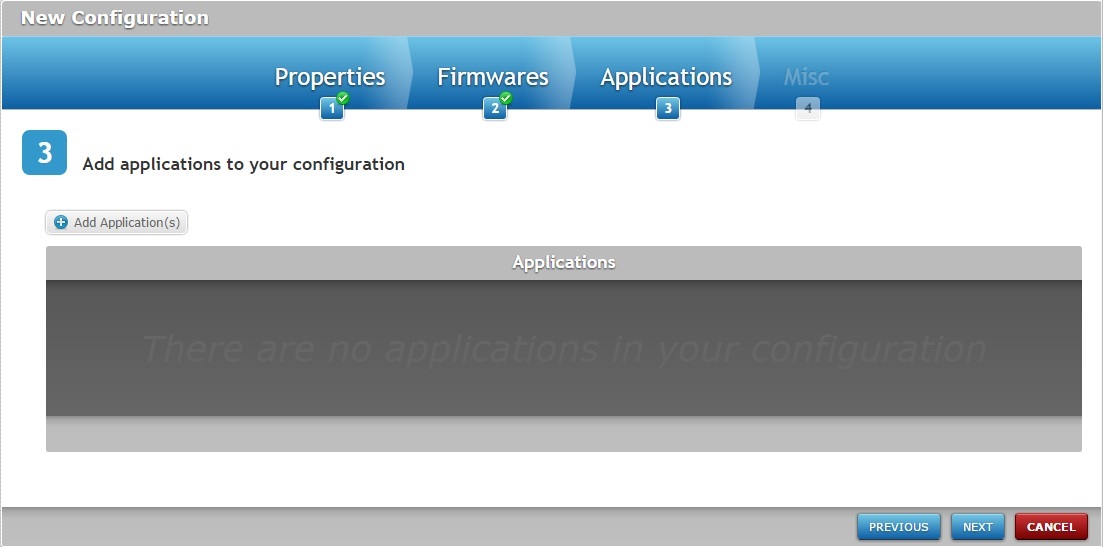
Task: Click the 'New Configuration' title text
Action: click(115, 18)
